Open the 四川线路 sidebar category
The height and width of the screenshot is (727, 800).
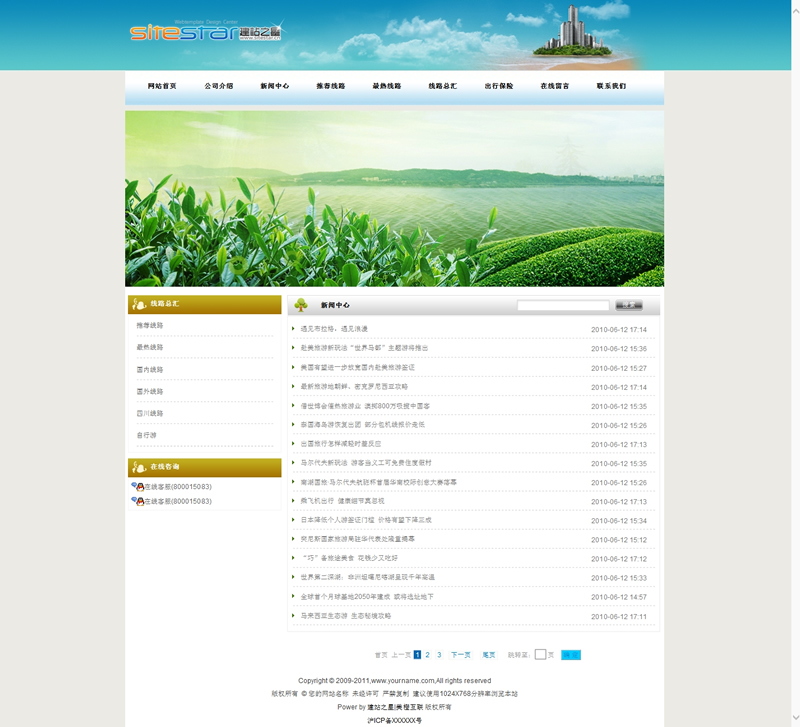pos(150,413)
